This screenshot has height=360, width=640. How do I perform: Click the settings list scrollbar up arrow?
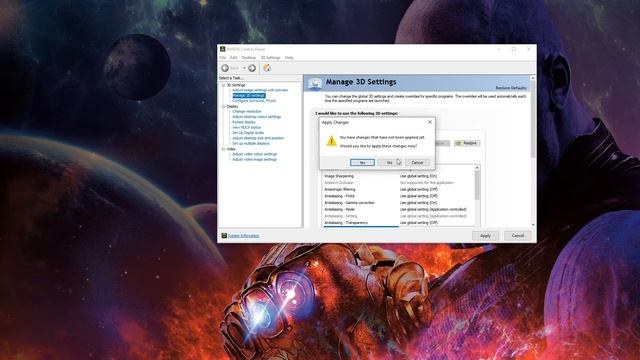click(x=477, y=168)
